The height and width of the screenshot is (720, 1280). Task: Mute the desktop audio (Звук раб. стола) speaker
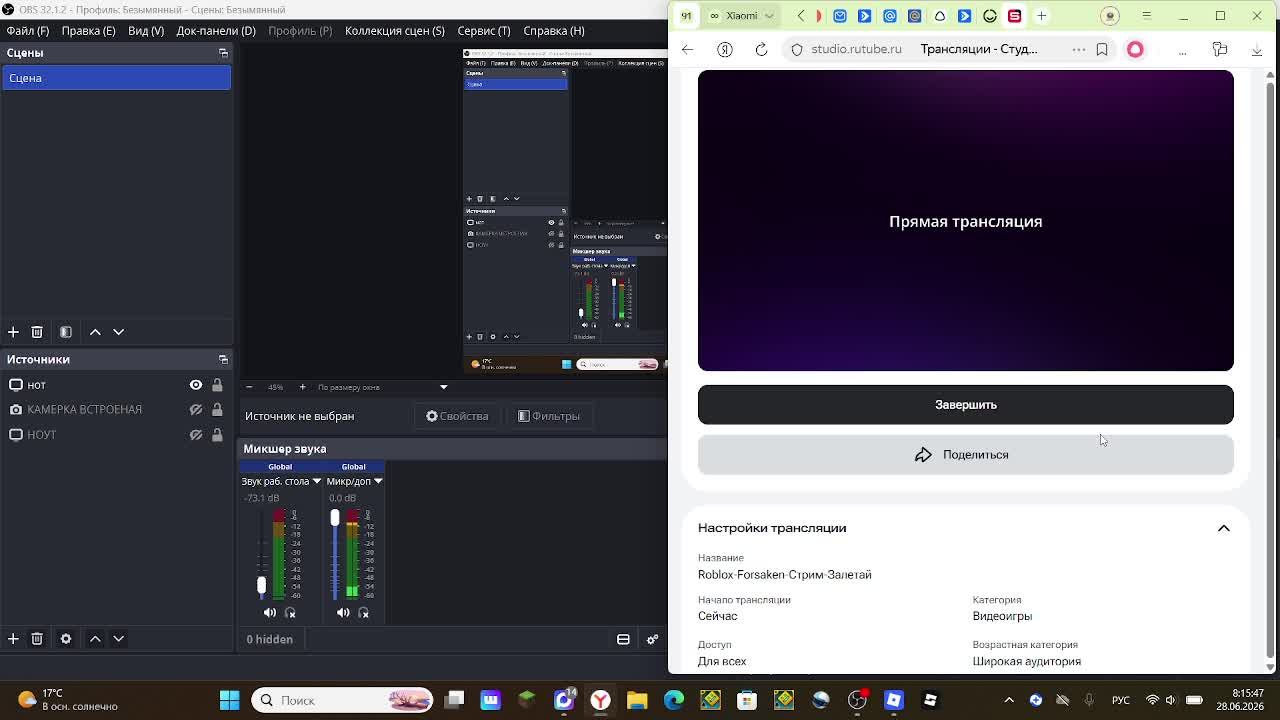tap(270, 613)
